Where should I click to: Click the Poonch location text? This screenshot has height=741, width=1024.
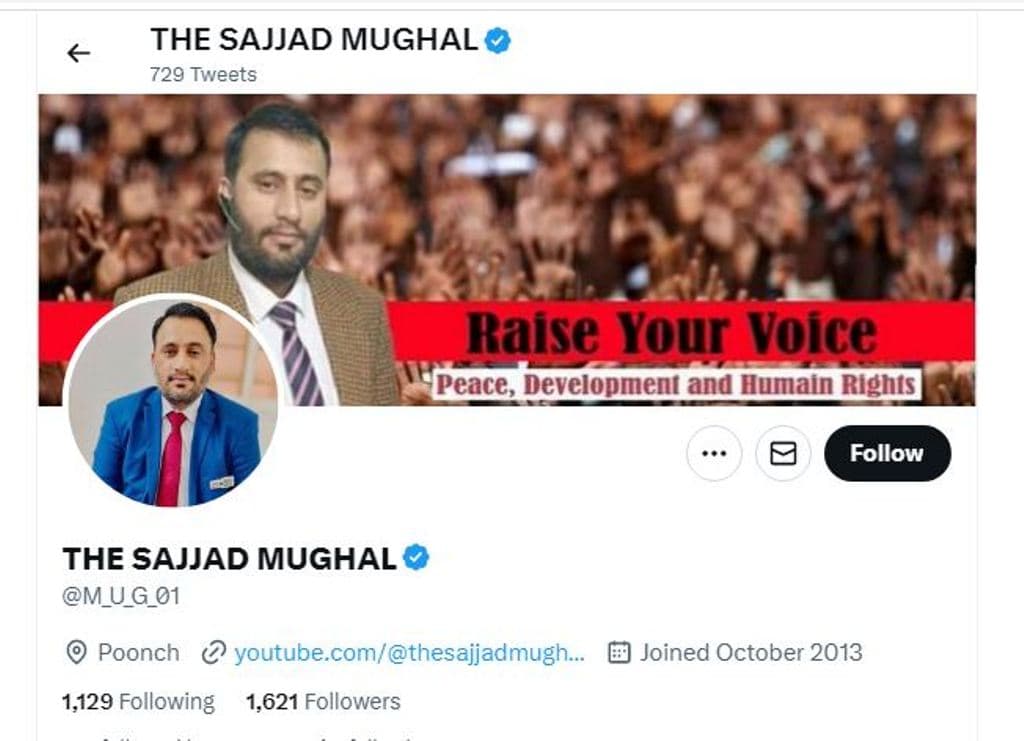pos(138,653)
